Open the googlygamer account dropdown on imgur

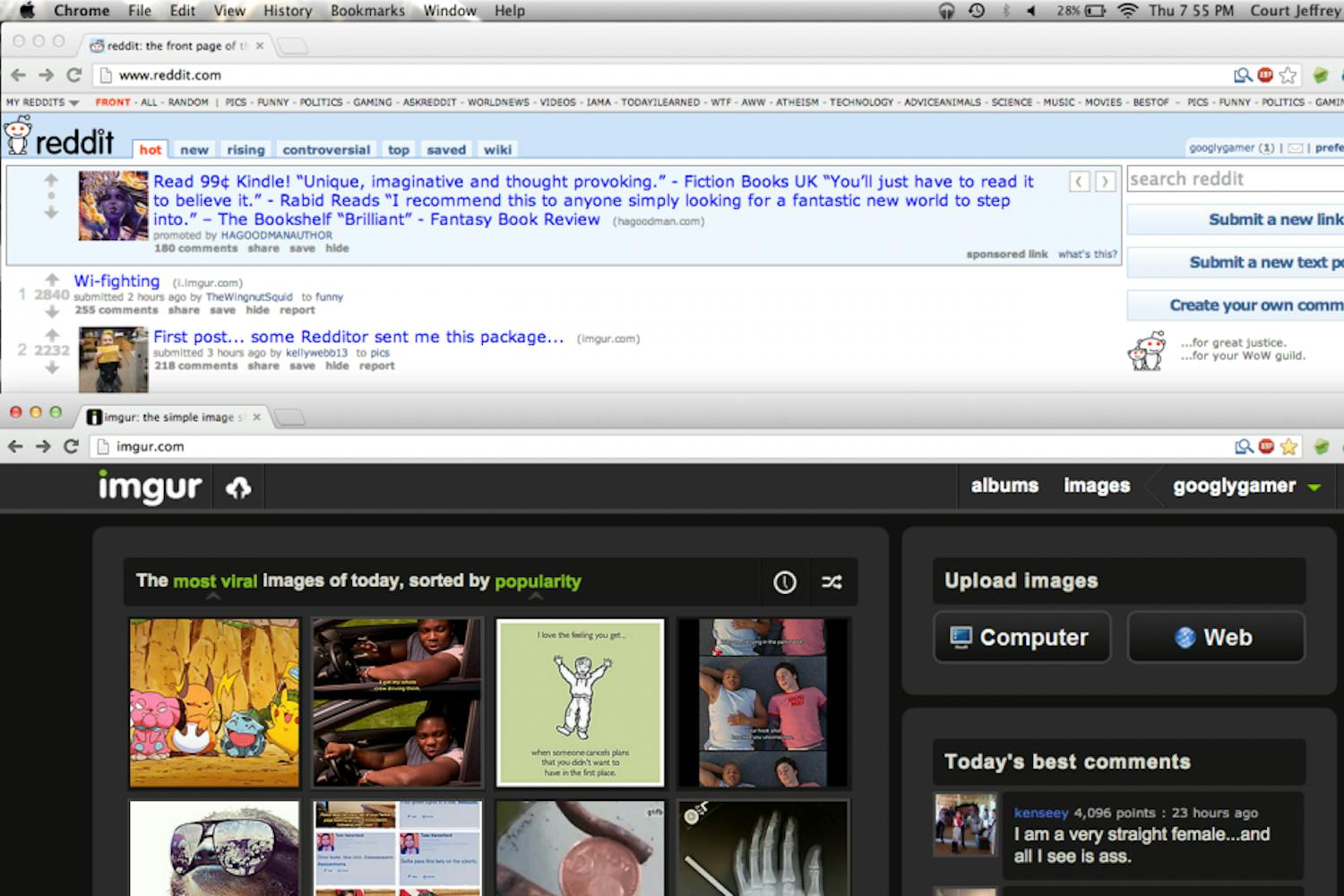1244,486
